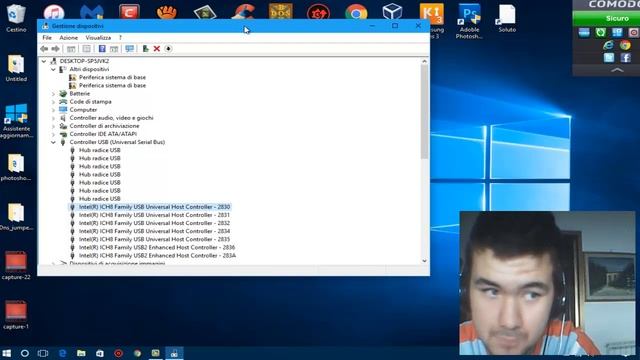
Task: Expand Controller di archiviazione category
Action: point(53,126)
